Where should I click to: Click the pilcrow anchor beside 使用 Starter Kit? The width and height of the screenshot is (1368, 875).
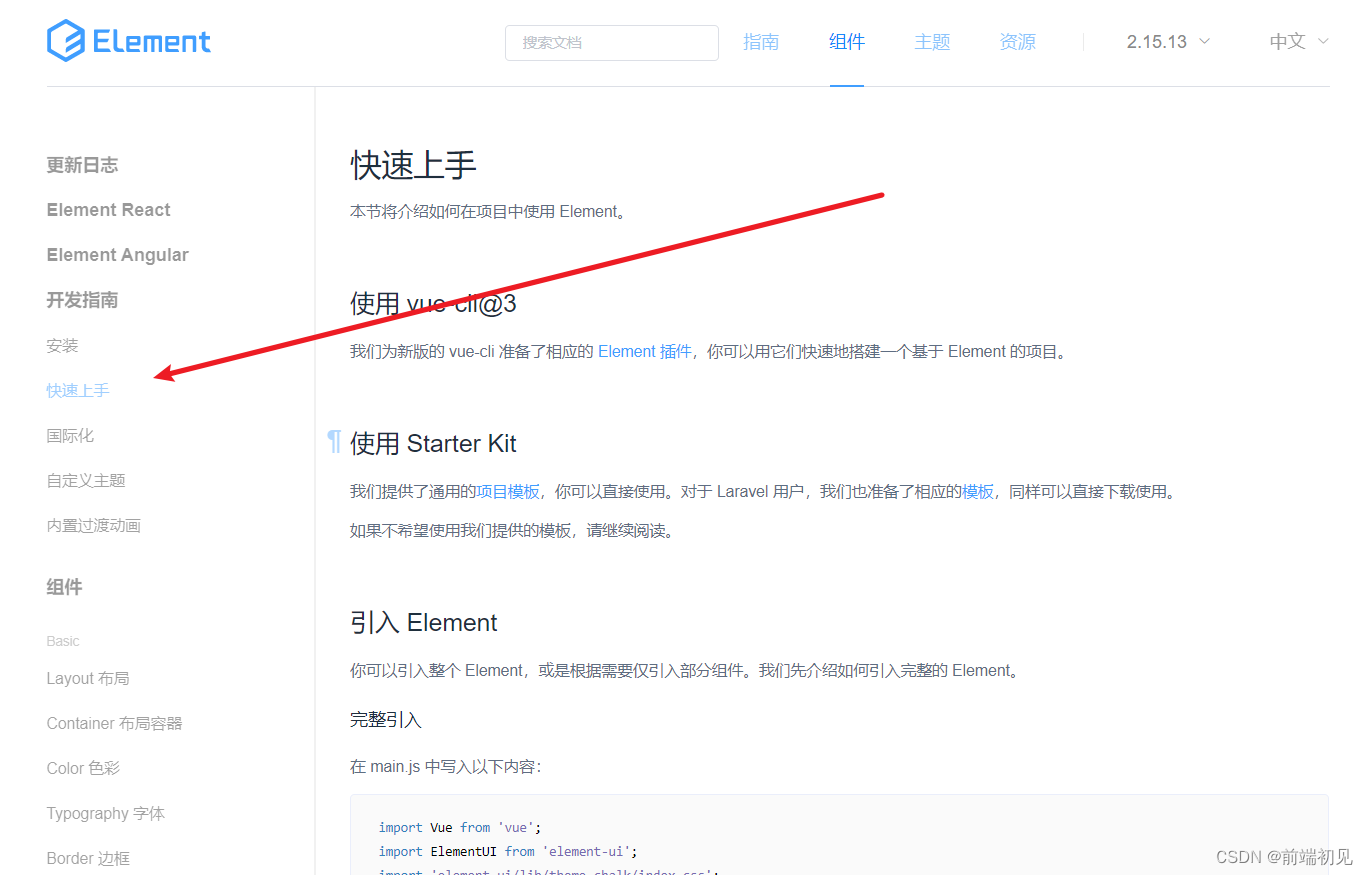(334, 442)
